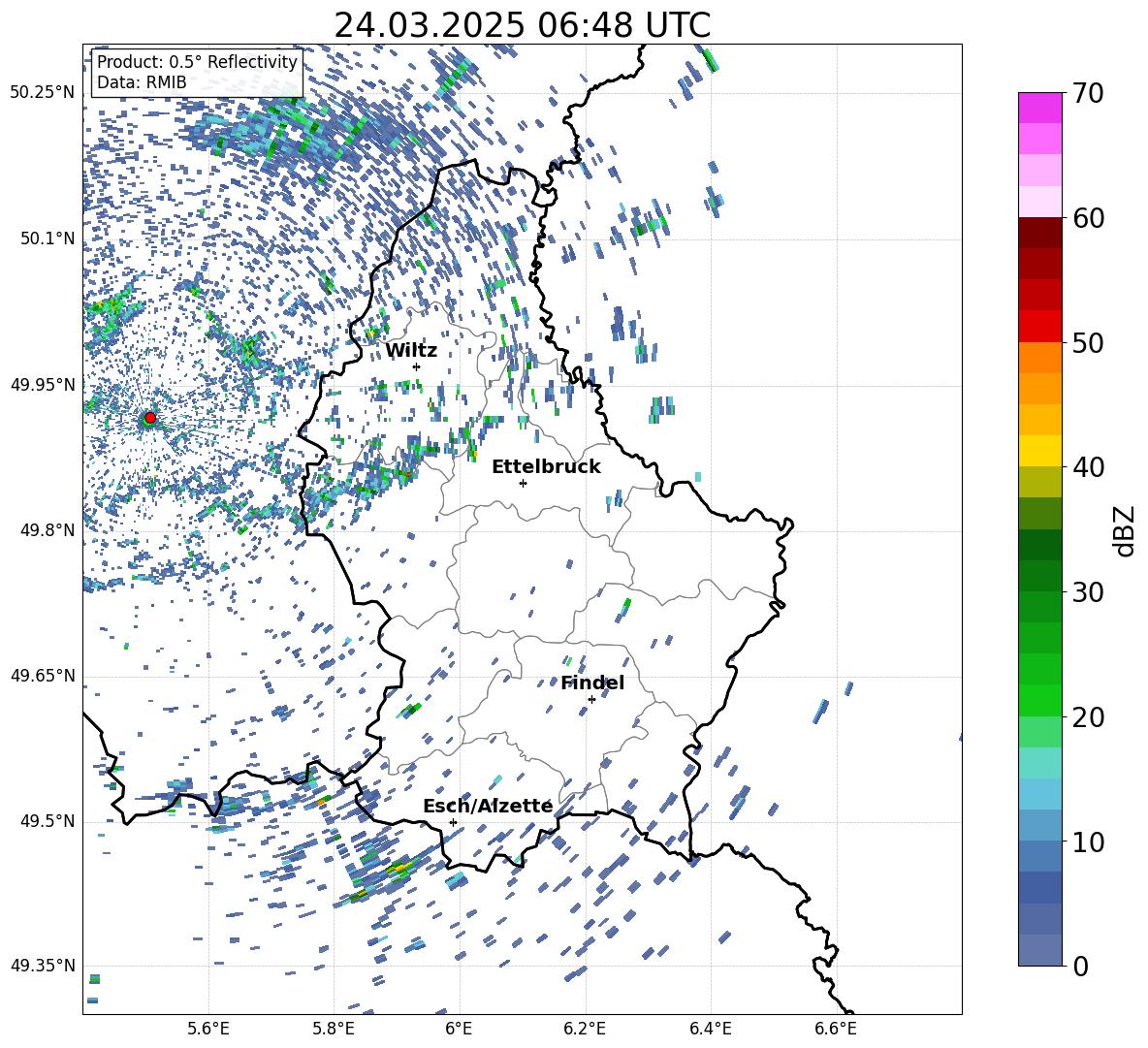Screen dimensions: 1148x1048
Task: Click the 10 tick on colorbar
Action: (1087, 842)
